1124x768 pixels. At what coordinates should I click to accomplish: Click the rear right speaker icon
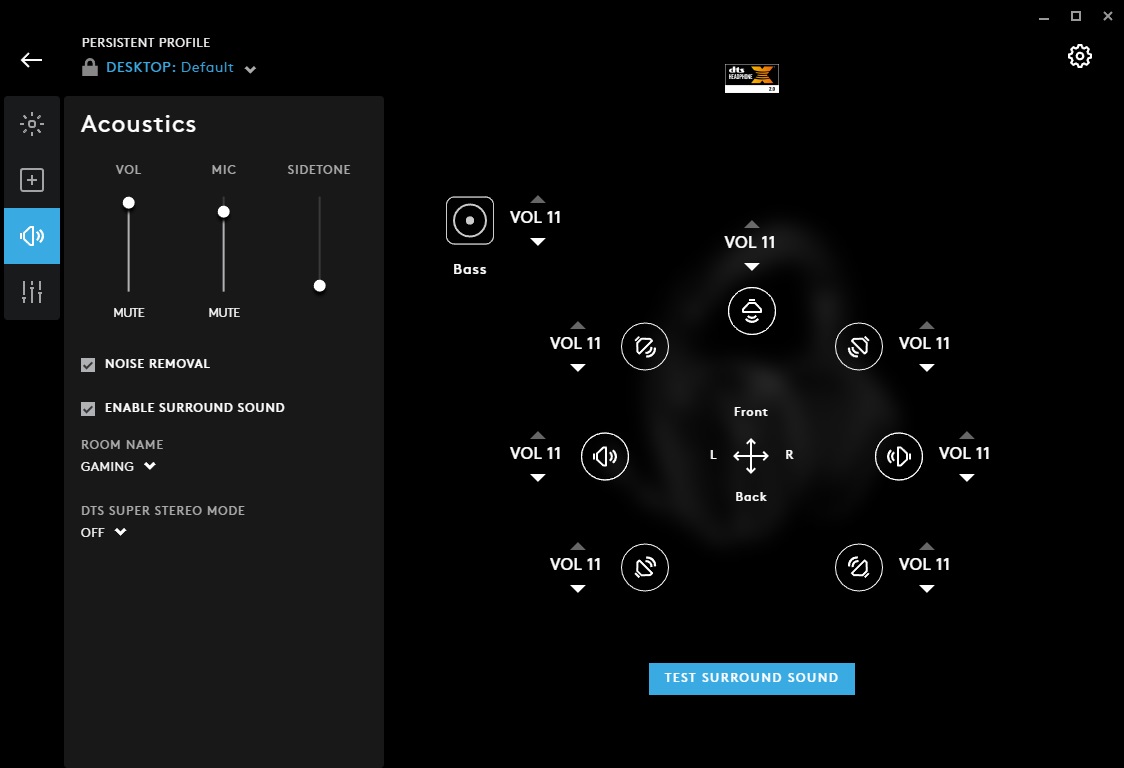pyautogui.click(x=859, y=567)
